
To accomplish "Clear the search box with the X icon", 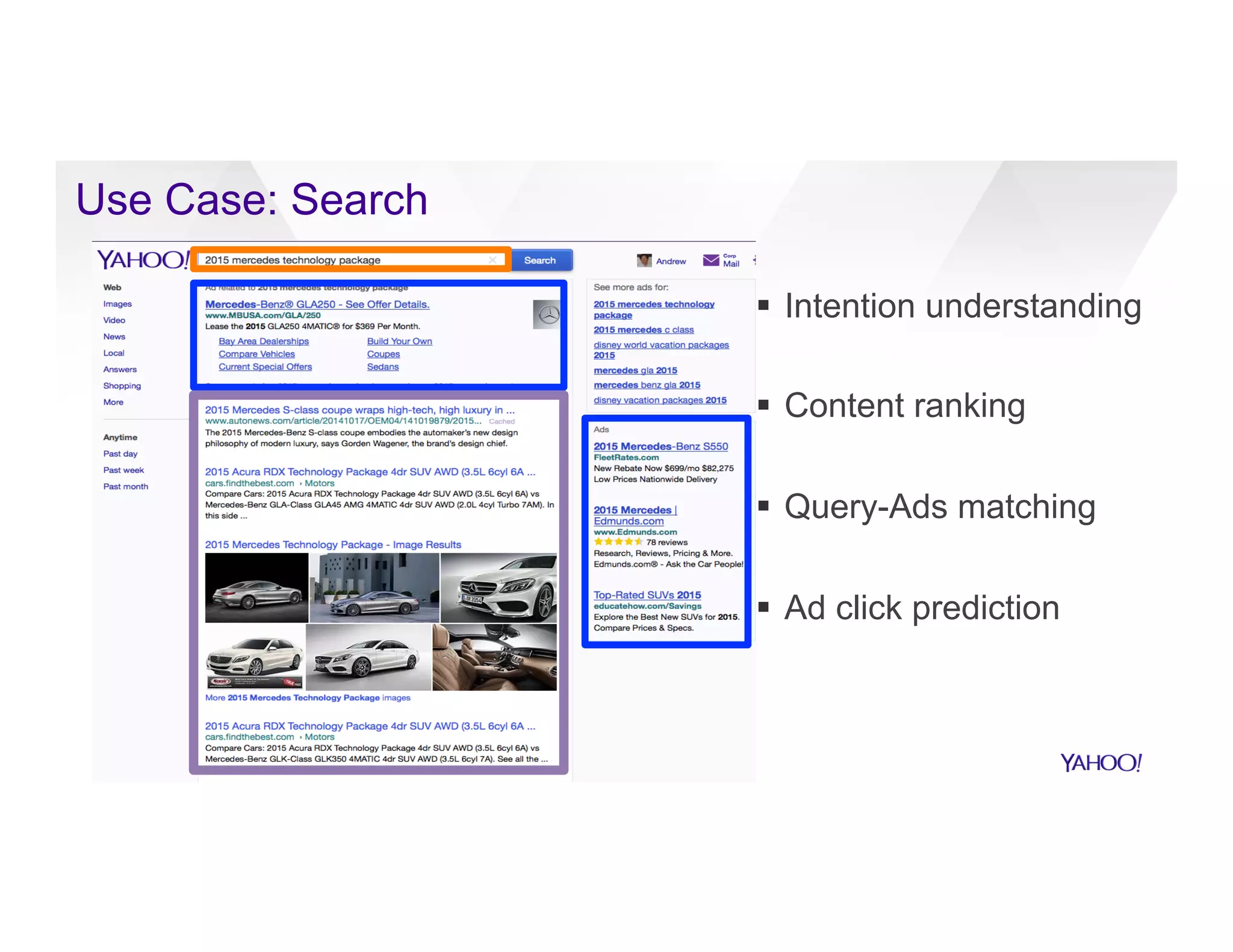I will point(492,260).
